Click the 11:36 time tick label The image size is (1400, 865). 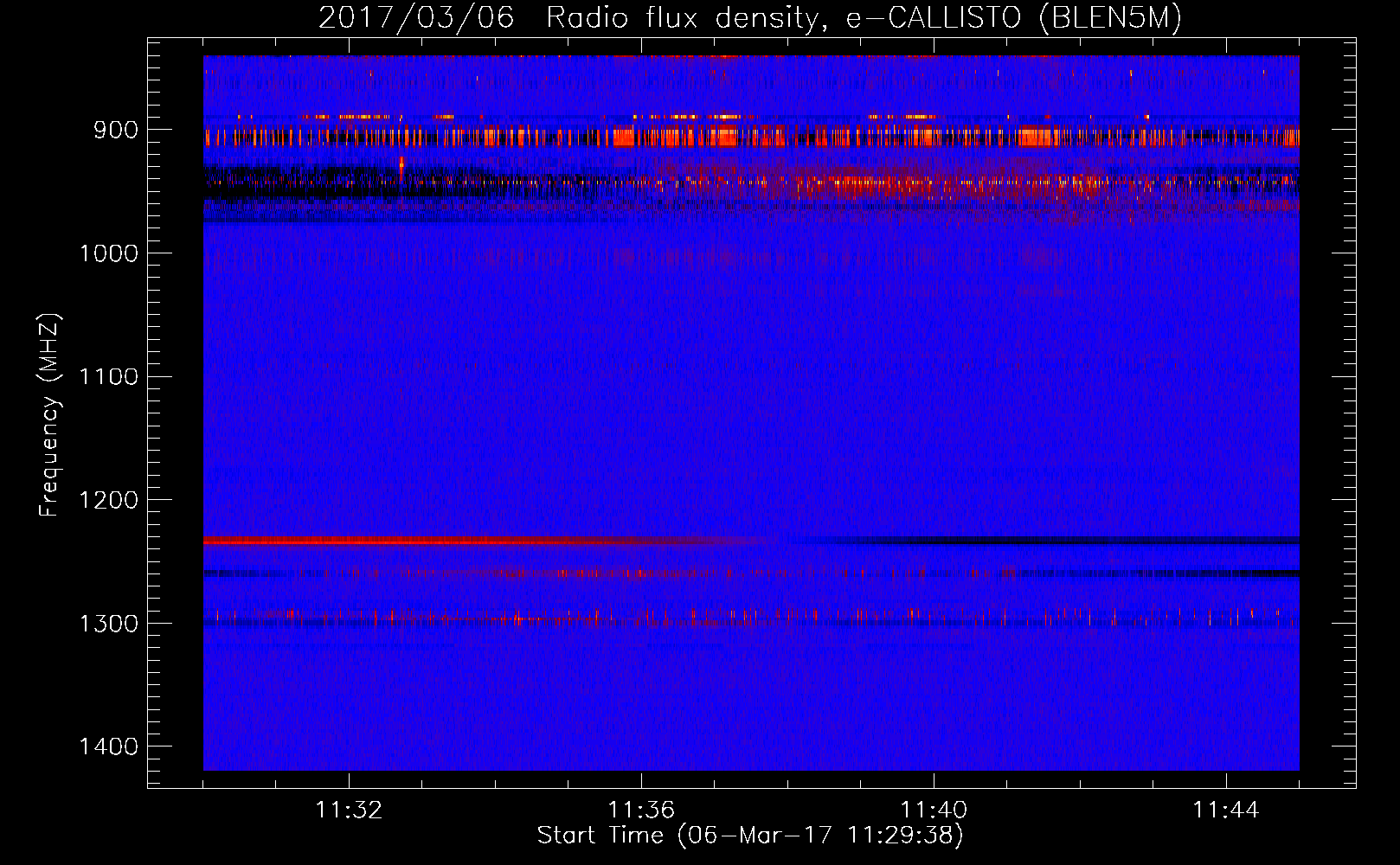tap(641, 811)
